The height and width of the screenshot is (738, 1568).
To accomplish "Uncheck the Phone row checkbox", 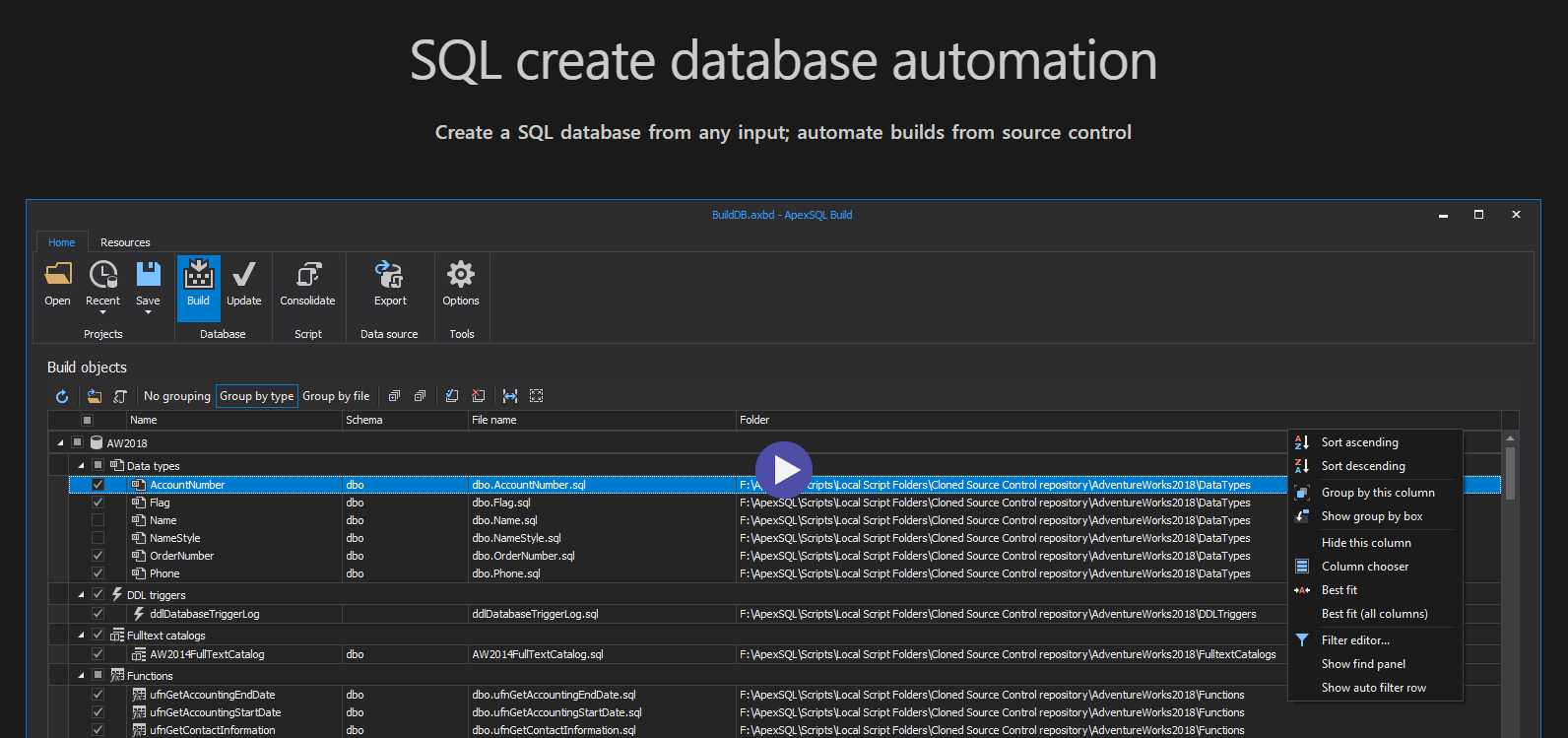I will pyautogui.click(x=98, y=573).
